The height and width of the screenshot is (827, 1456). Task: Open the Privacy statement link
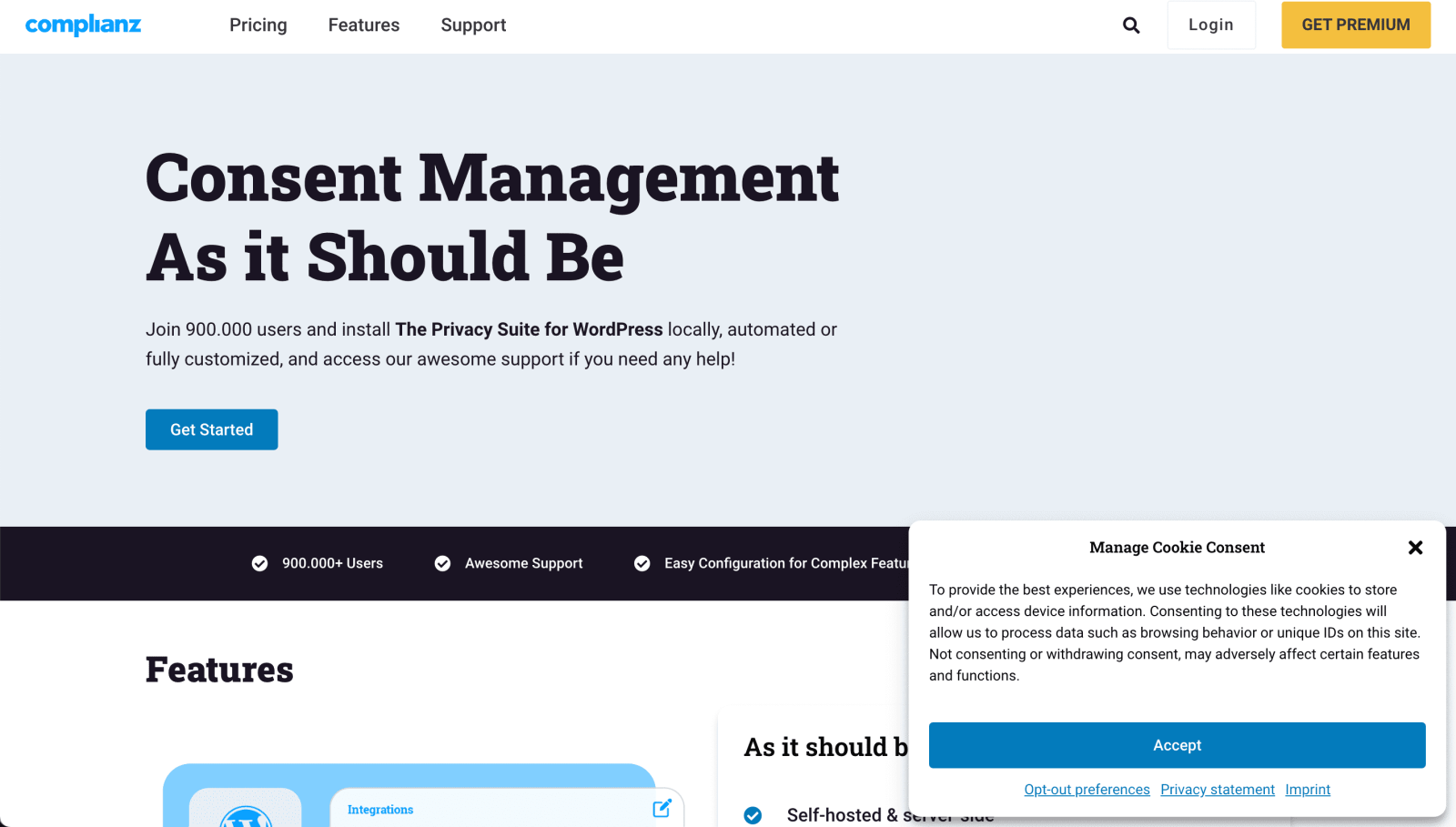tap(1217, 790)
